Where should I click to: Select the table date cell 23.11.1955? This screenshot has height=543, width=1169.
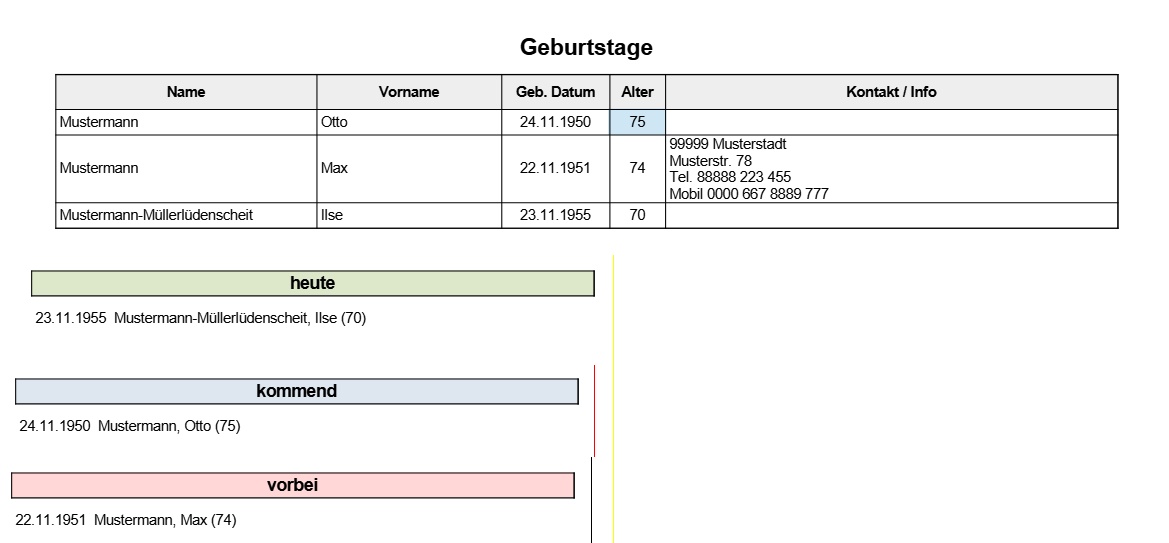tap(555, 215)
